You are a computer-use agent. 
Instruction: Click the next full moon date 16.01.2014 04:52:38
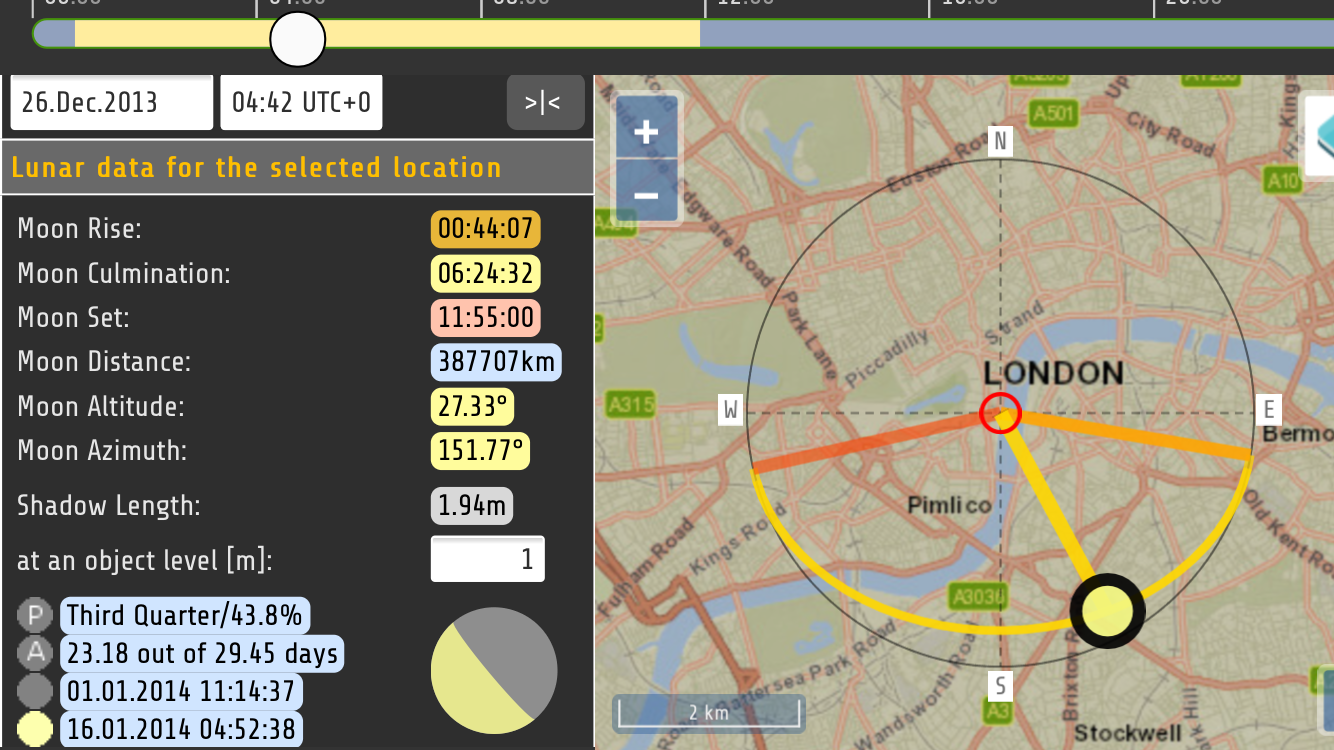(181, 729)
